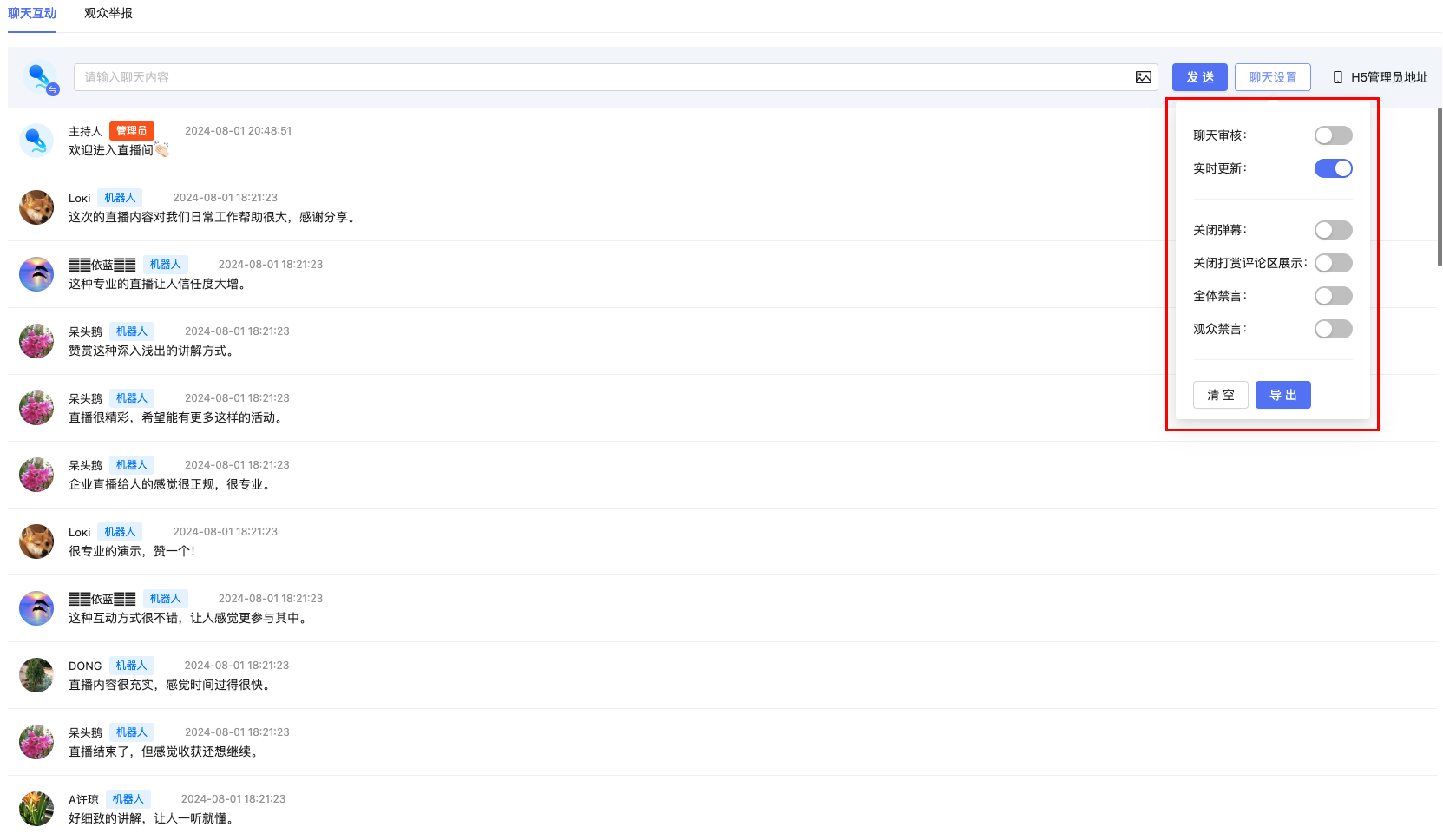Click DONG's avatar in the chat list
Viewport: 1443px width, 840px height.
tap(36, 675)
